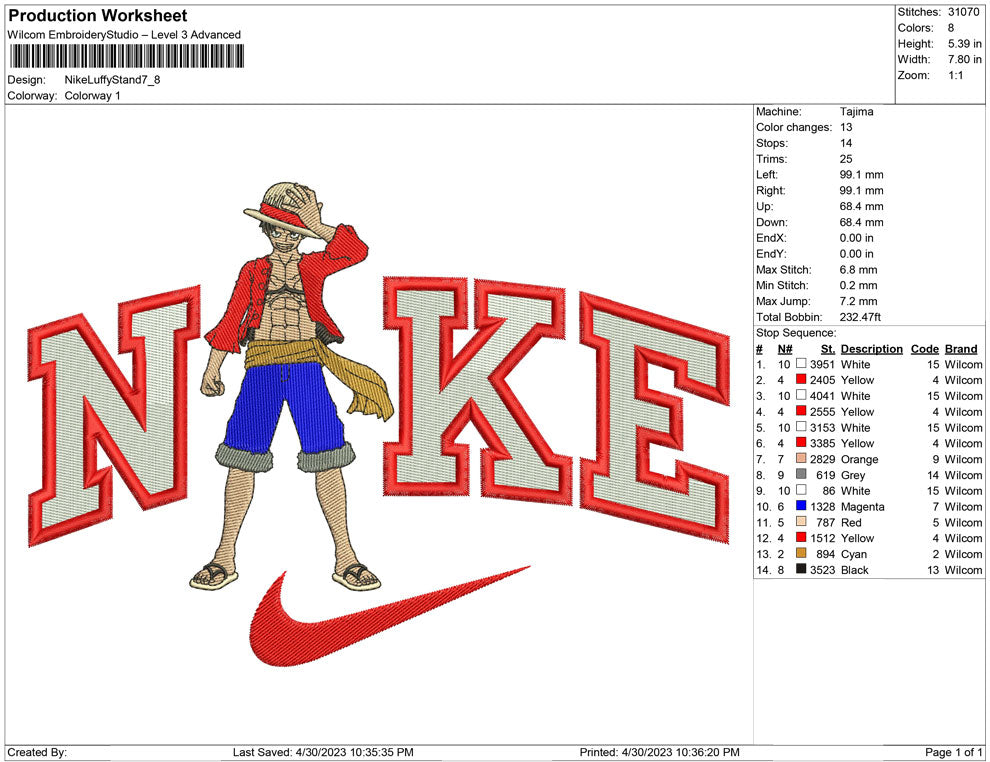
Task: Click the skin-tone swatch in Orange row 7
Action: click(x=801, y=458)
